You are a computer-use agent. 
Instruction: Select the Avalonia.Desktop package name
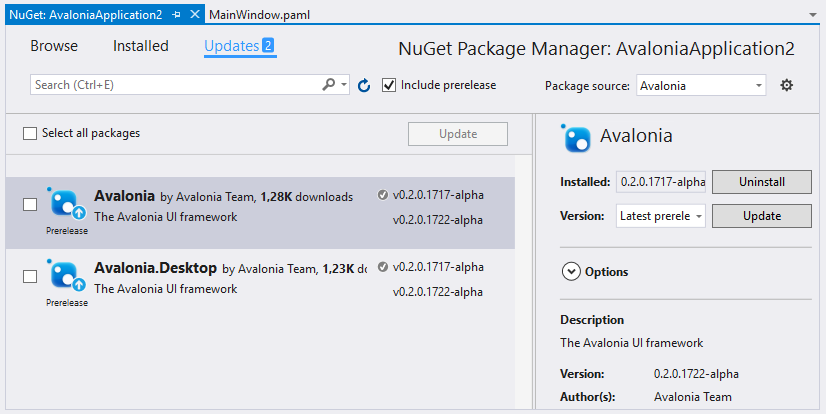click(155, 268)
